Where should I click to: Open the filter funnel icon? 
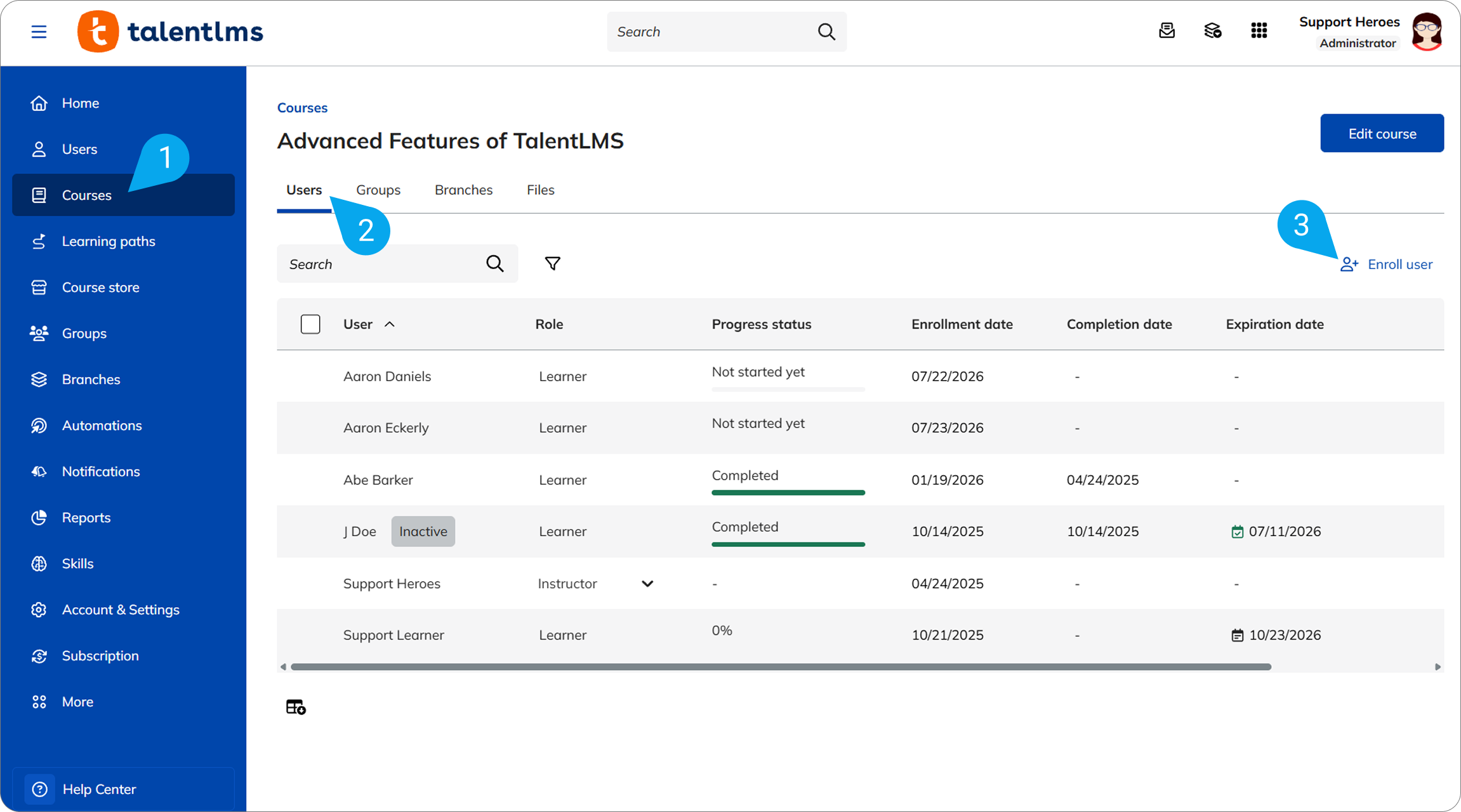coord(553,263)
